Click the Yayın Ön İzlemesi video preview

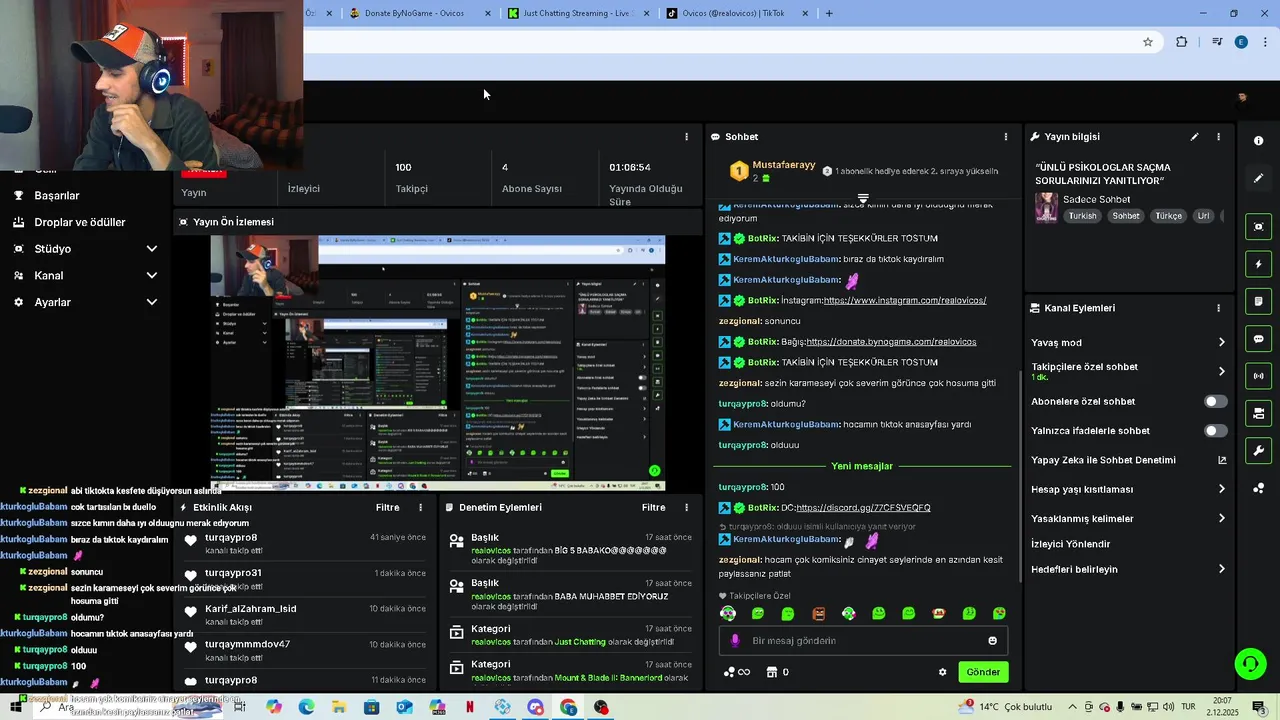coord(438,363)
